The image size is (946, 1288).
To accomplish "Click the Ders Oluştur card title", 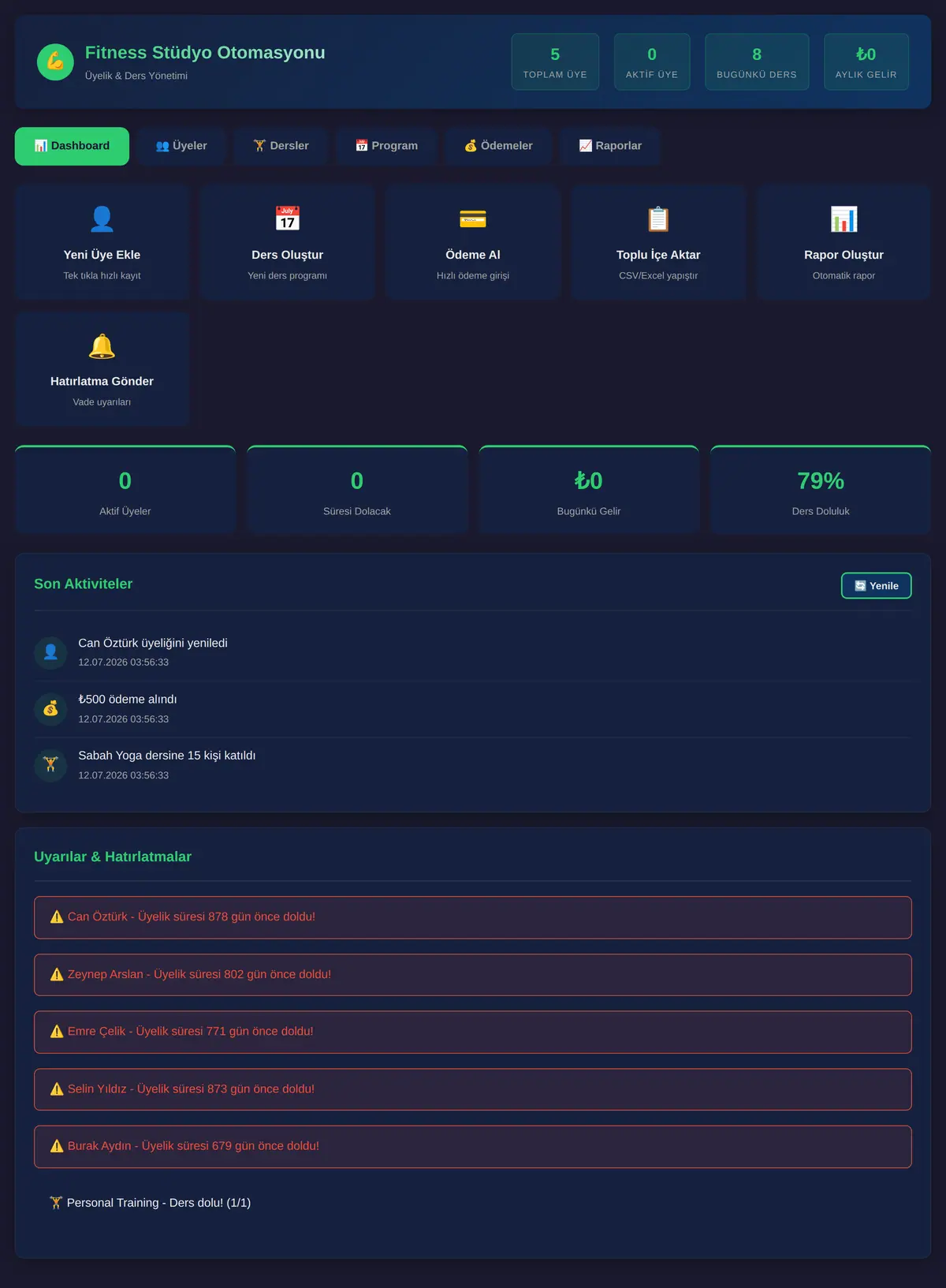I will (x=288, y=255).
